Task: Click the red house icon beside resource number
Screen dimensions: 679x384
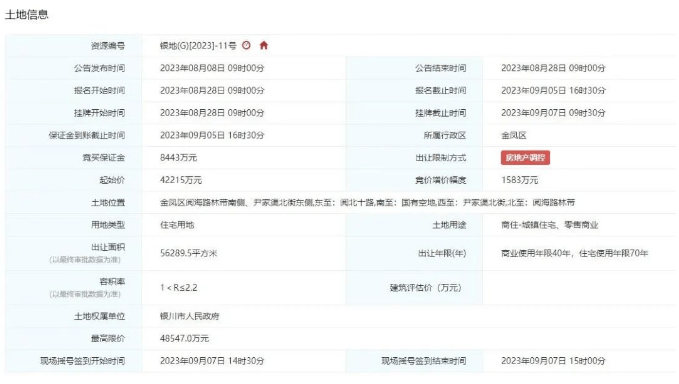Action: click(x=264, y=45)
